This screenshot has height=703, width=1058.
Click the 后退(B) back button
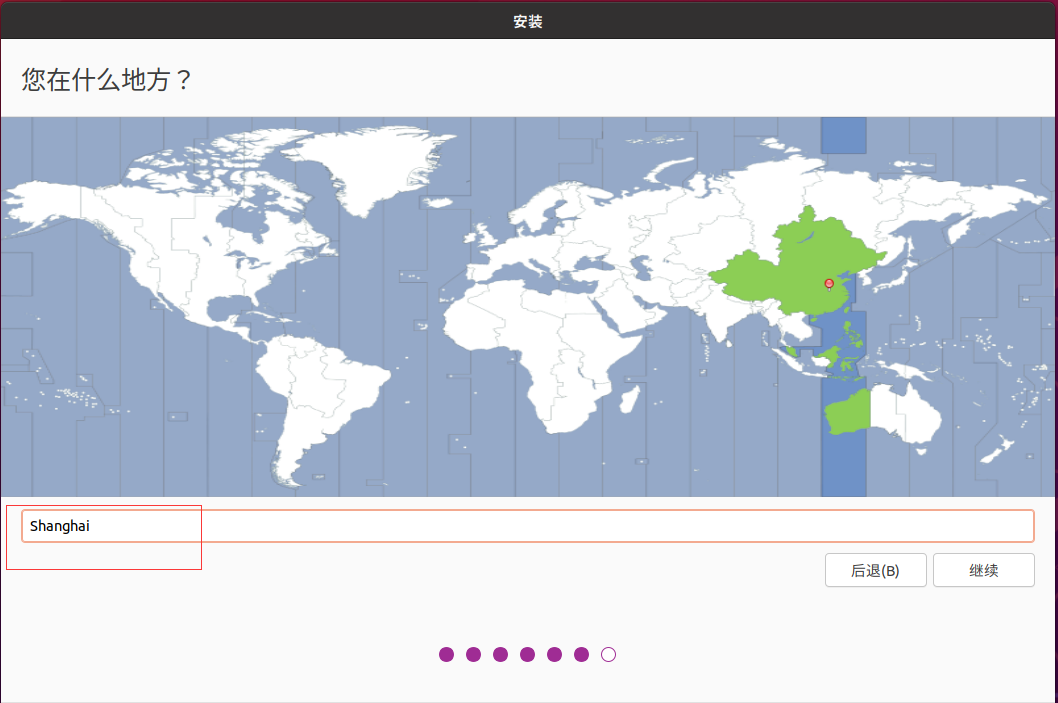click(x=876, y=571)
